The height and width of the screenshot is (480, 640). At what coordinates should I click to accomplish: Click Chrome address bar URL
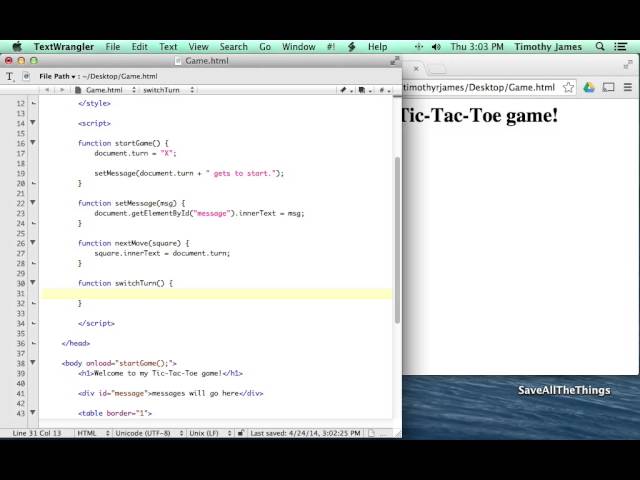tap(479, 87)
